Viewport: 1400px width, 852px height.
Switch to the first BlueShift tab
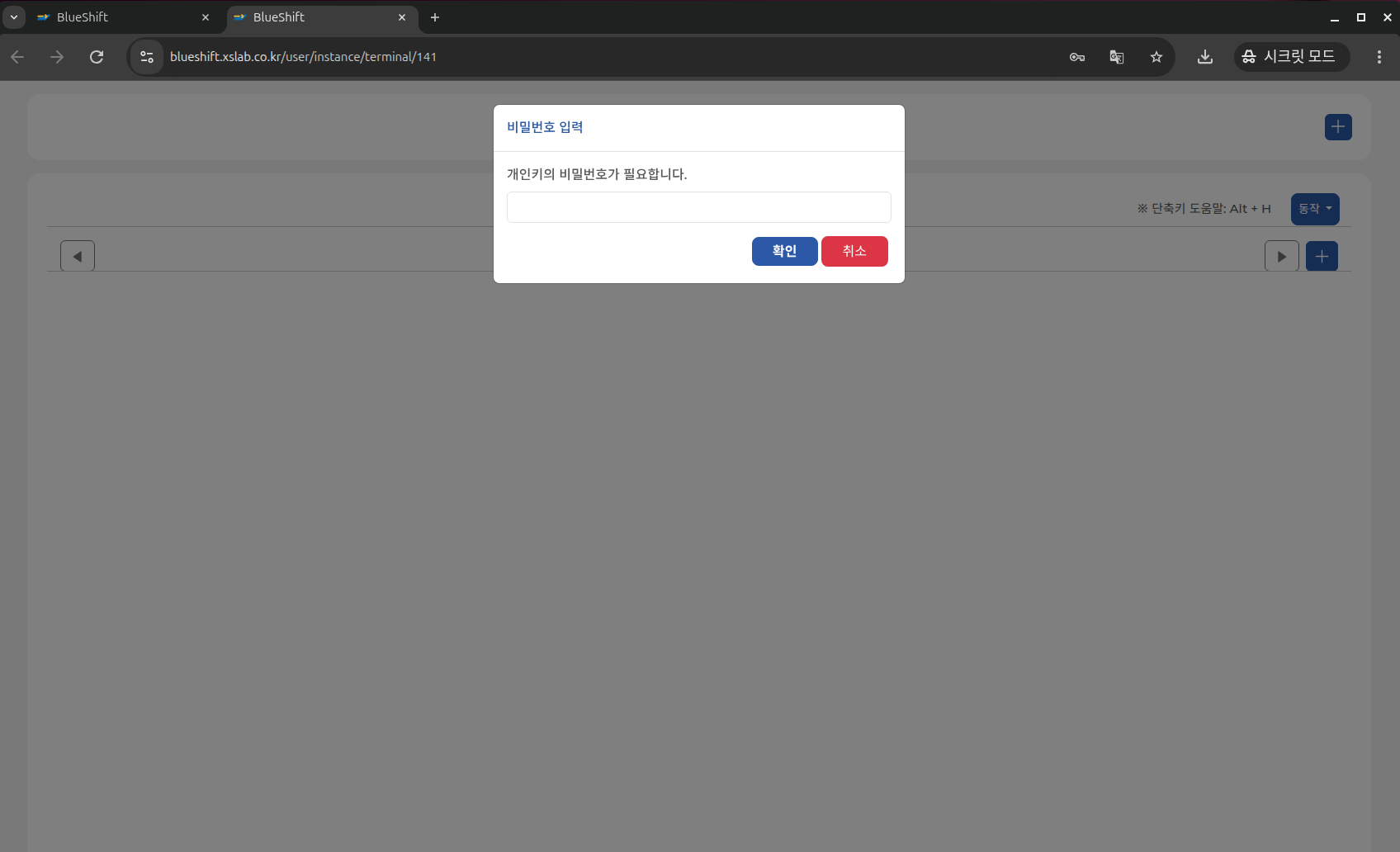[x=116, y=17]
